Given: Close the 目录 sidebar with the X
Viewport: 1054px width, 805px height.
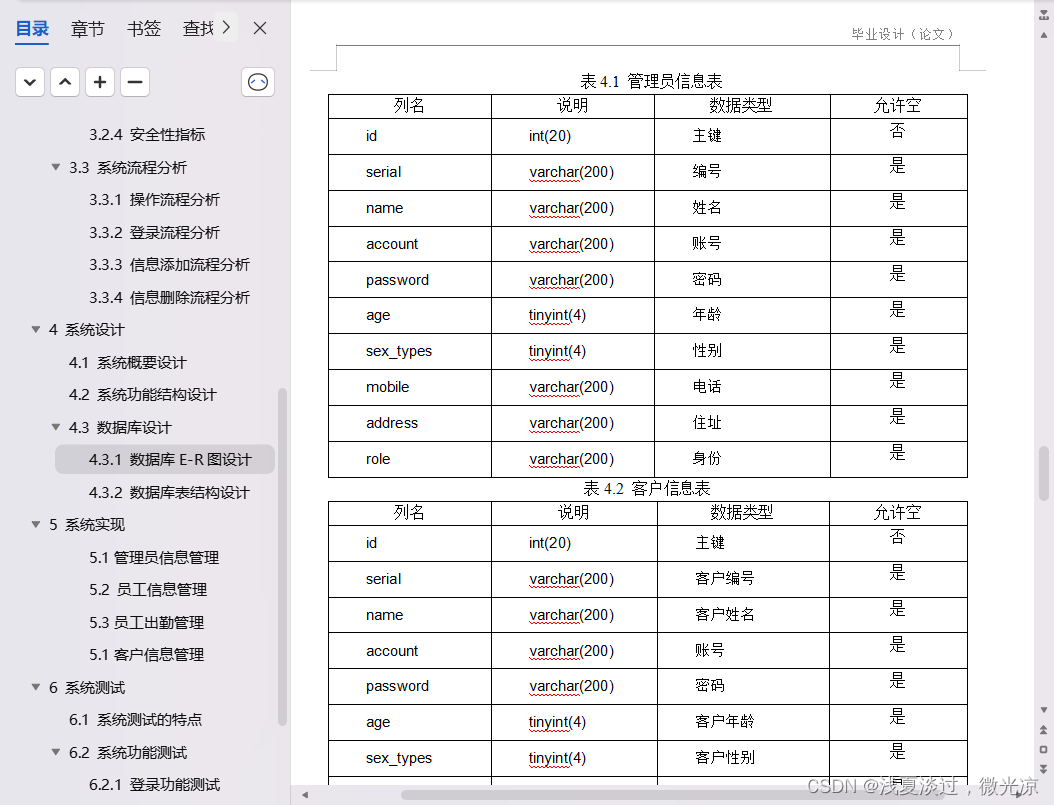Looking at the screenshot, I should 259,27.
